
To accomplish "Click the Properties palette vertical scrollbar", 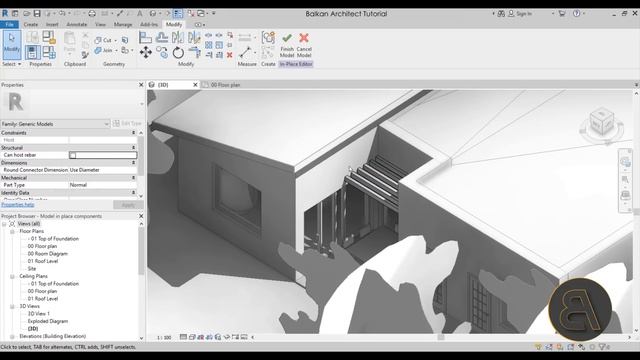I will pyautogui.click(x=141, y=155).
